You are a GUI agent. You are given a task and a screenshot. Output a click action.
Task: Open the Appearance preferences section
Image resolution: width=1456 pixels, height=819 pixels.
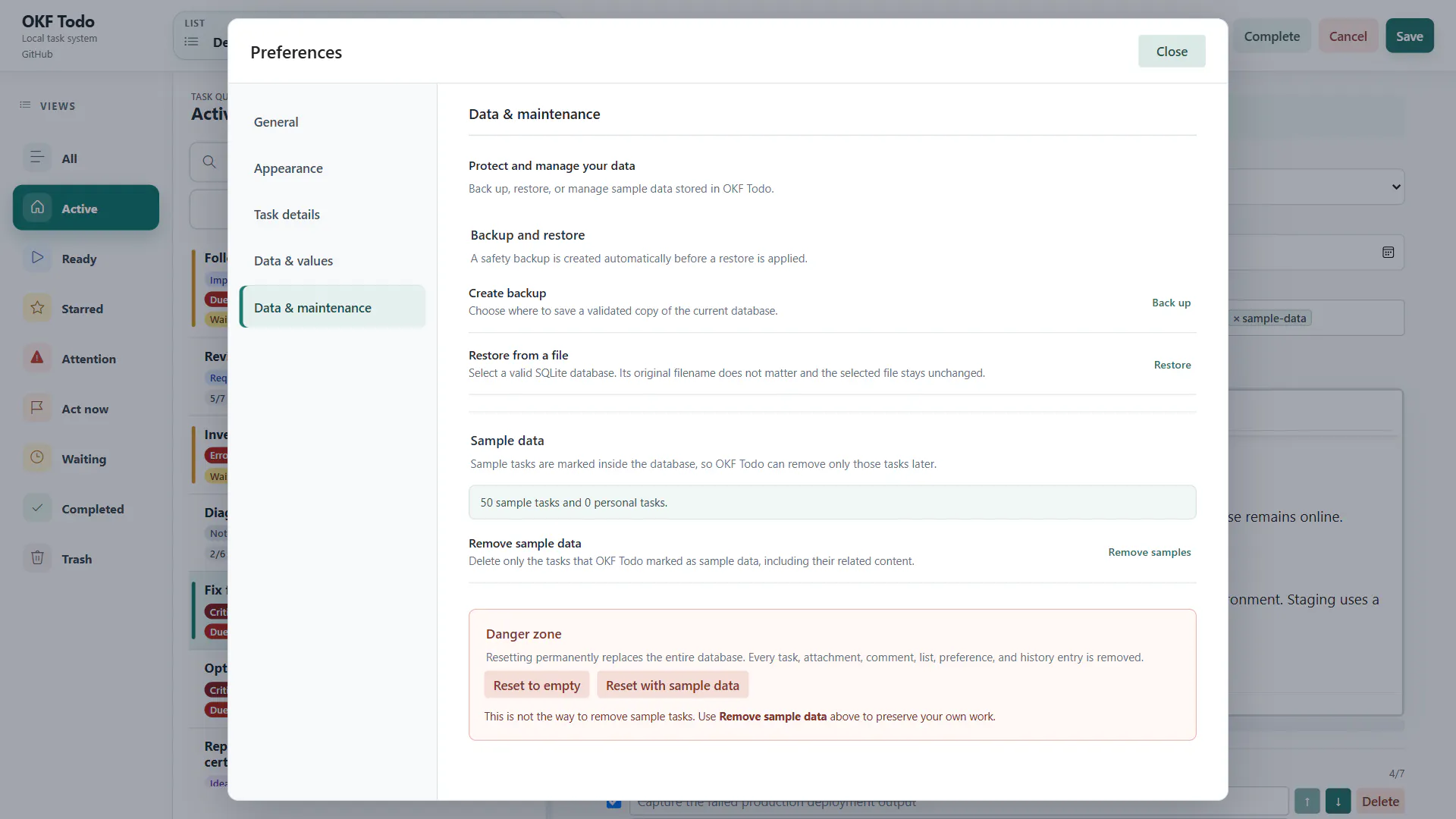[x=332, y=168]
